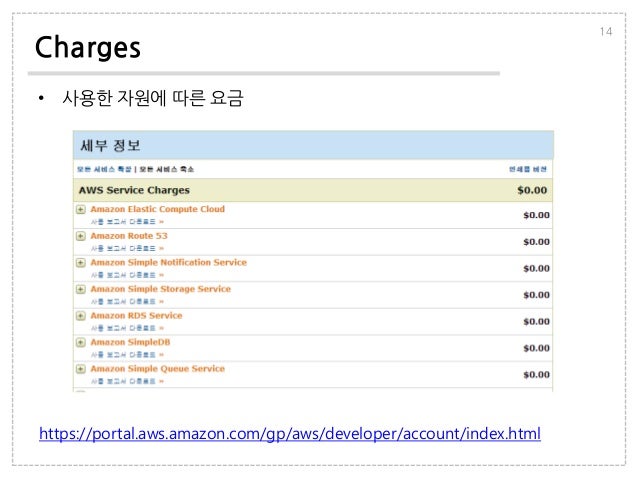The height and width of the screenshot is (479, 638).
Task: Open the printer-friendly version link
Action: (x=528, y=169)
